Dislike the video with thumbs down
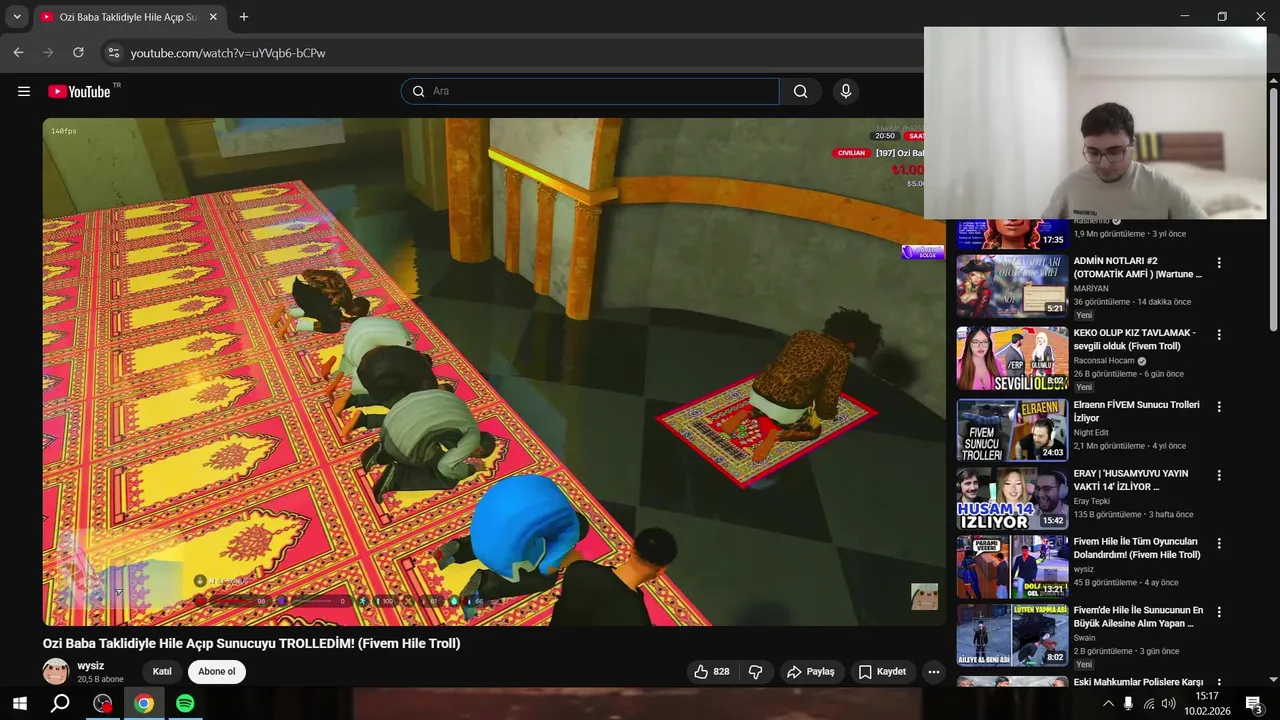Image resolution: width=1280 pixels, height=720 pixels. tap(756, 672)
